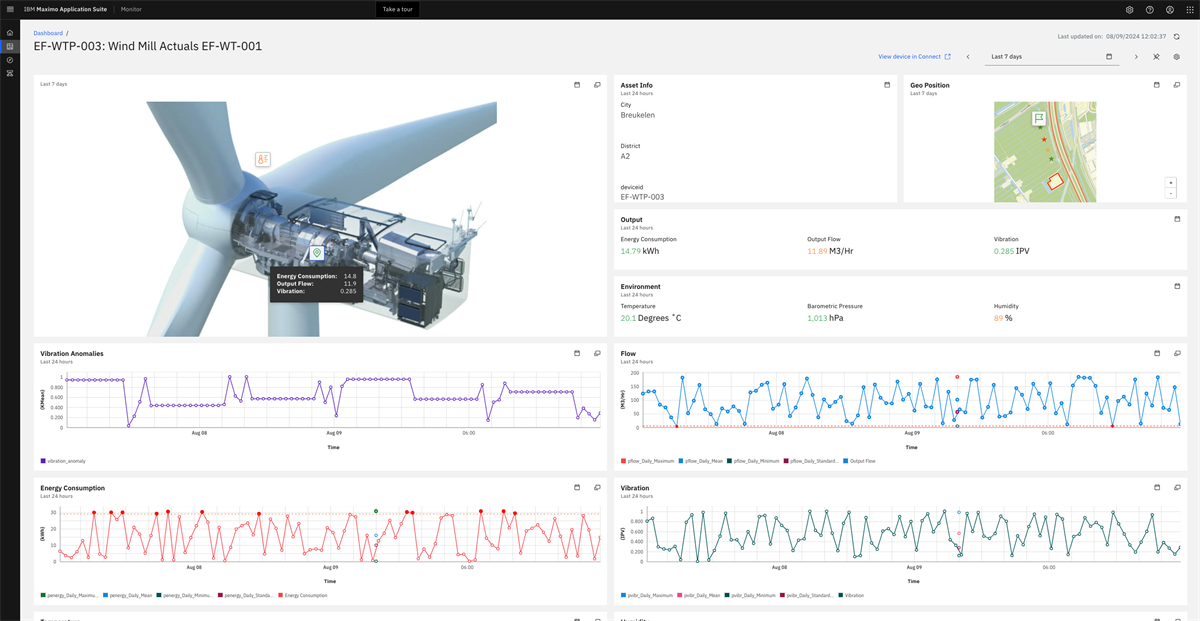Toggle Energy Consumption legend series
Screen dimensions: 1200x621
point(303,595)
